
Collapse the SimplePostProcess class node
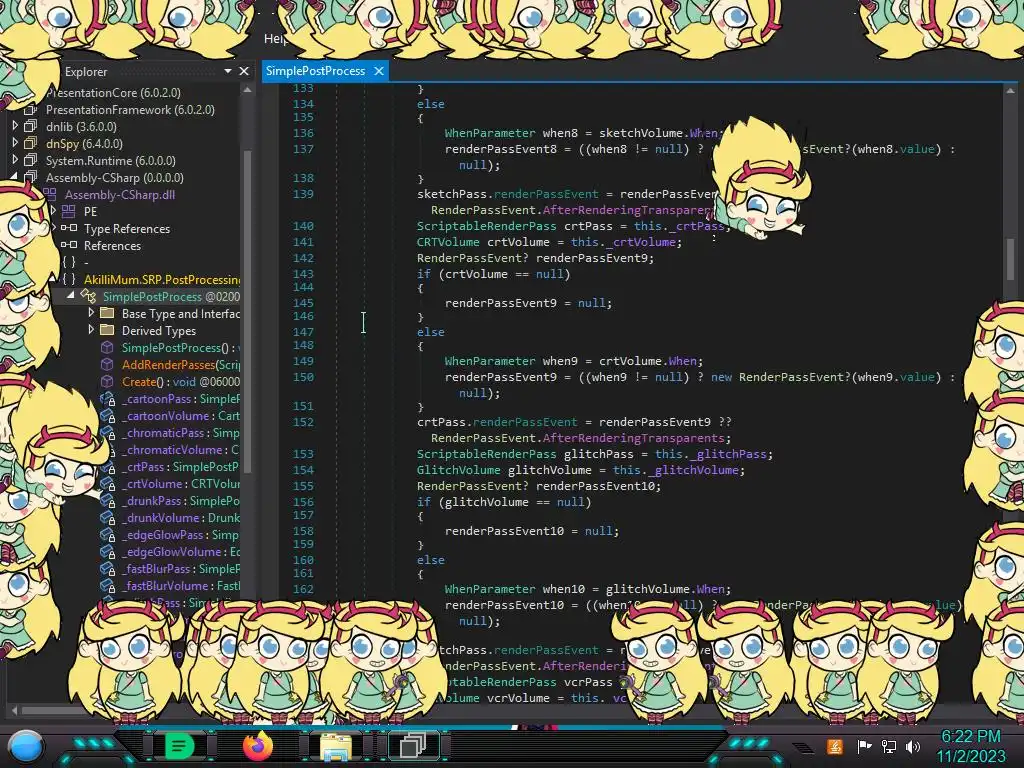tap(71, 296)
